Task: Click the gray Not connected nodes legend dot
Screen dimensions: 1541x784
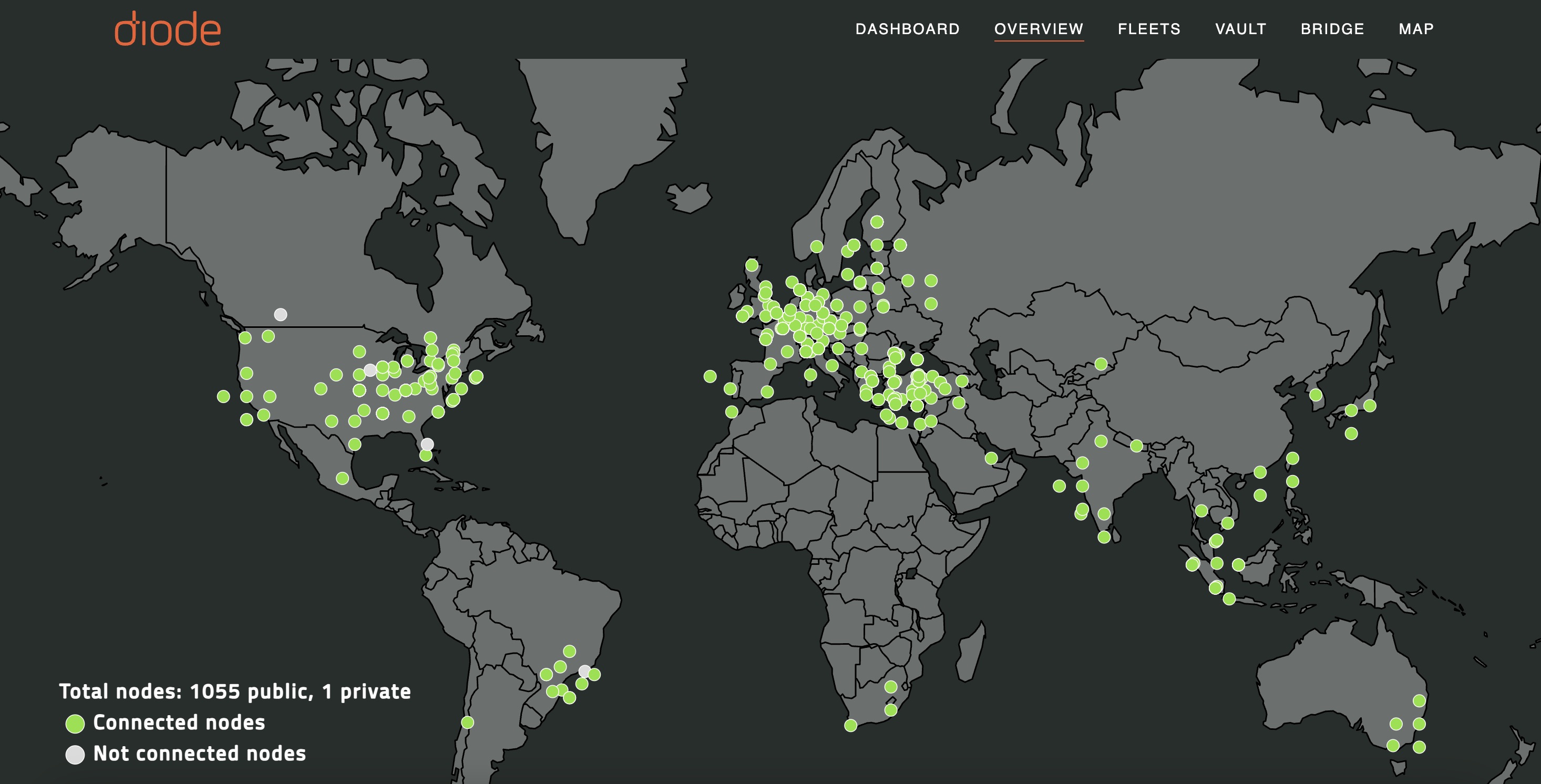Action: point(75,754)
